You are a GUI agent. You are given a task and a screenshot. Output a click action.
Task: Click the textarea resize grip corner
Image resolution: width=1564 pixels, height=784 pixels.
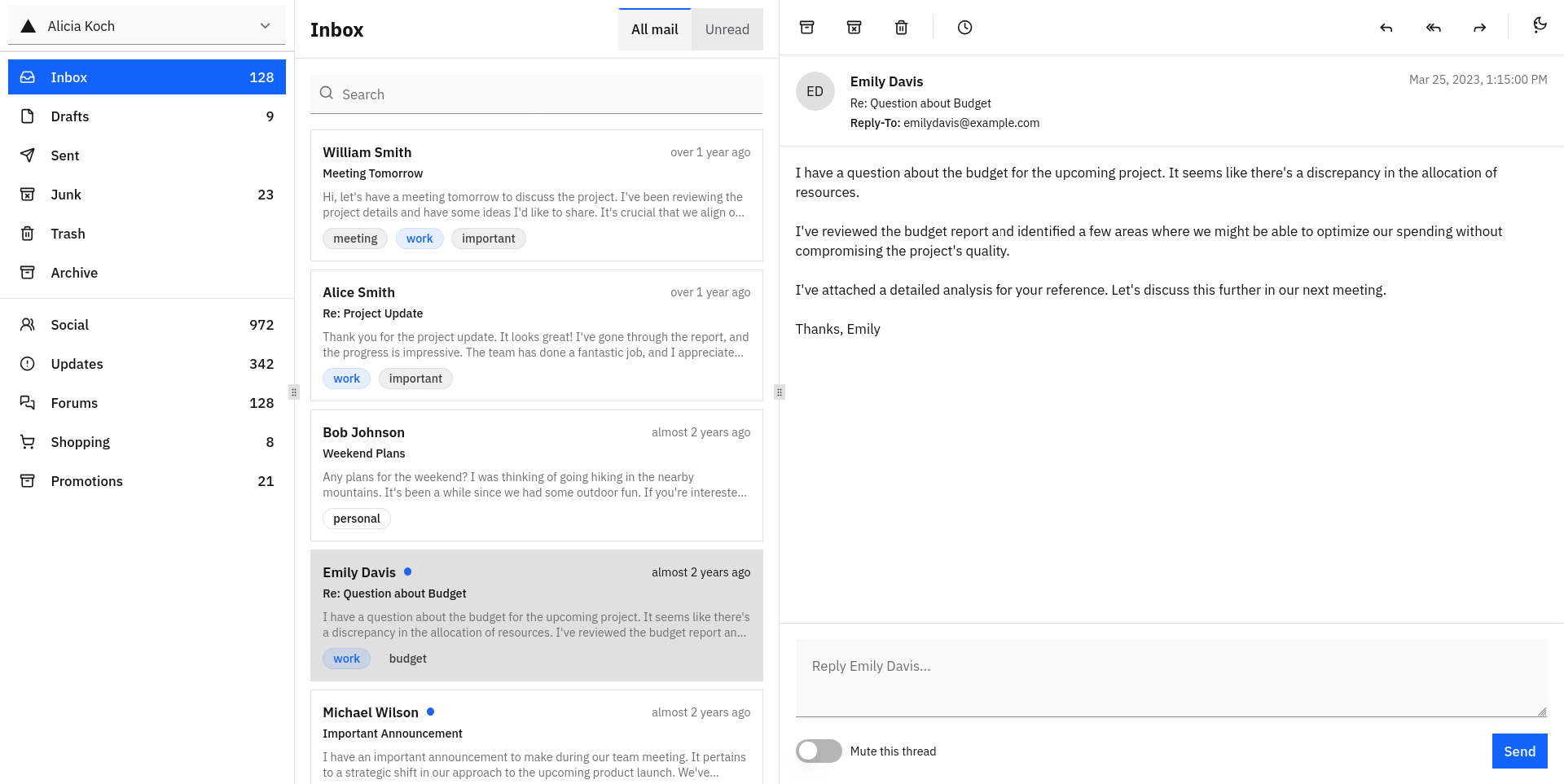pyautogui.click(x=1542, y=712)
